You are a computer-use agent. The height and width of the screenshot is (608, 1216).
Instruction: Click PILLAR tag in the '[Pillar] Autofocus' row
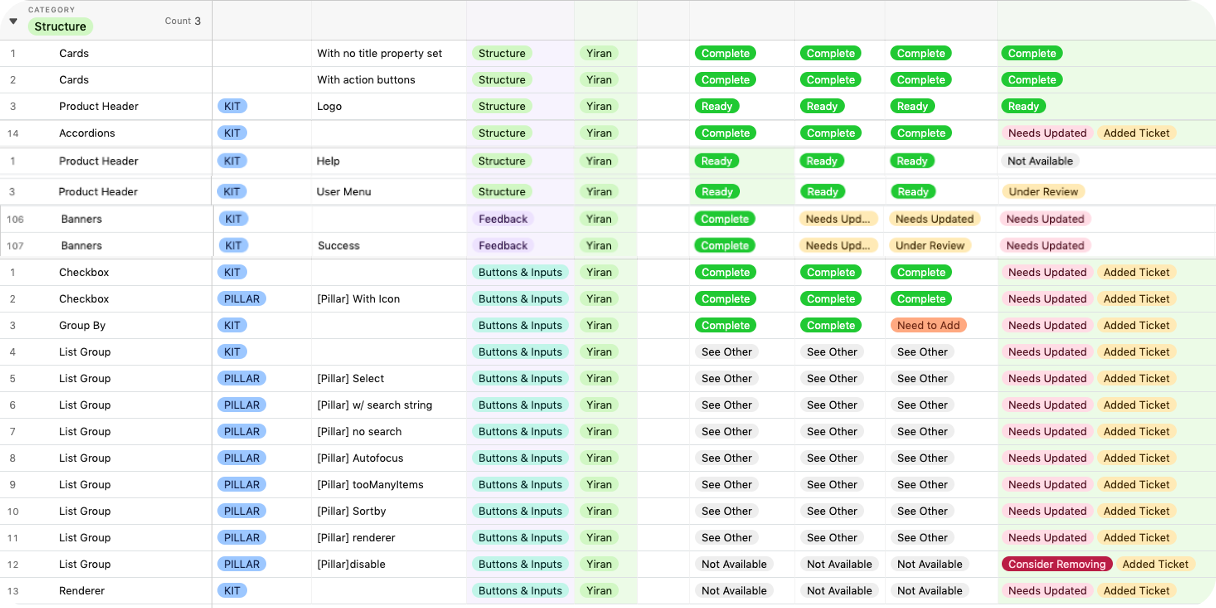(x=242, y=458)
